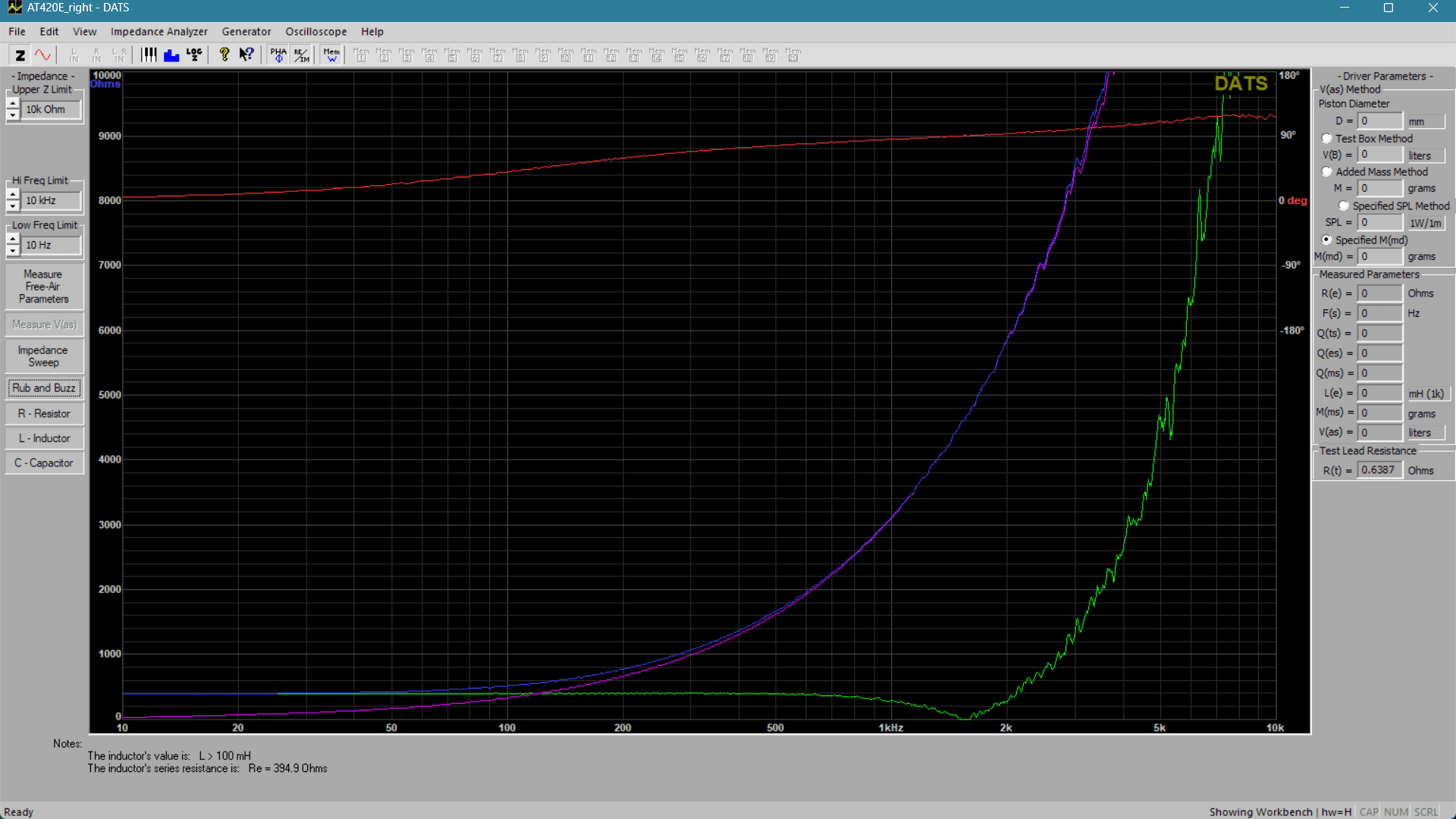Select the Specified SPL Method radio button
Screen dimensions: 1456x819
click(1343, 206)
